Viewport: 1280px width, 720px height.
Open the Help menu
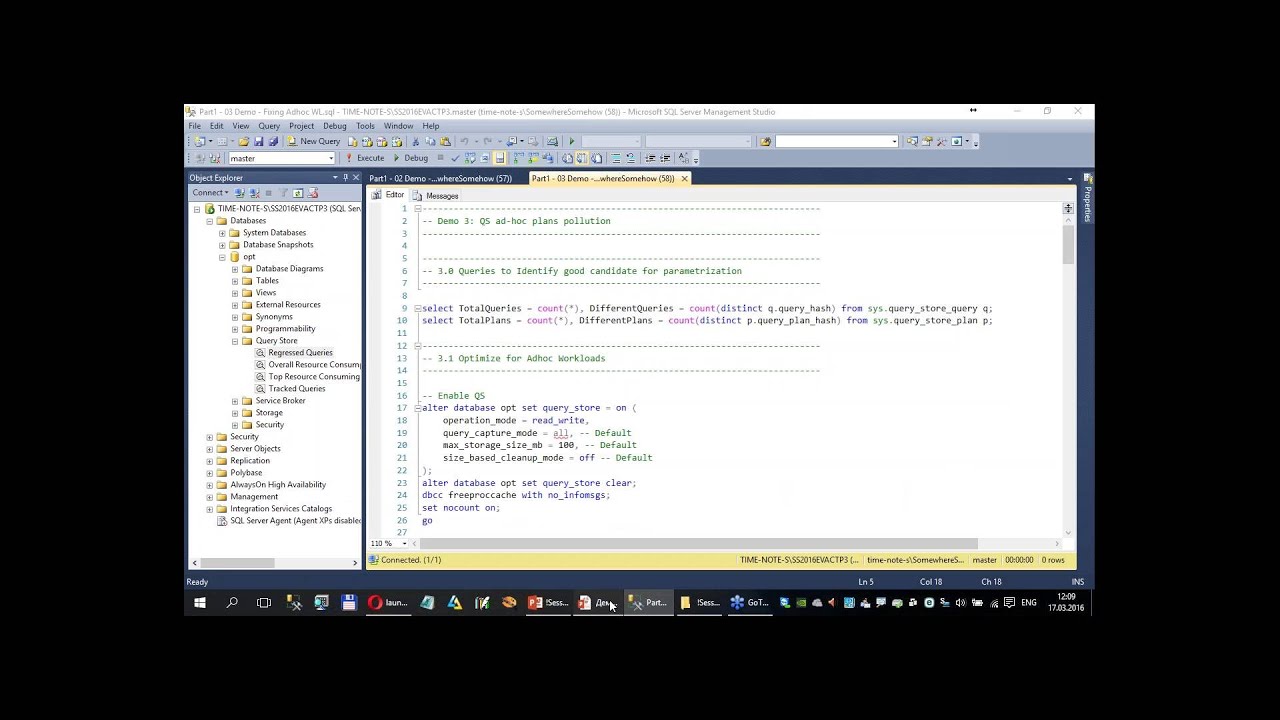point(431,126)
